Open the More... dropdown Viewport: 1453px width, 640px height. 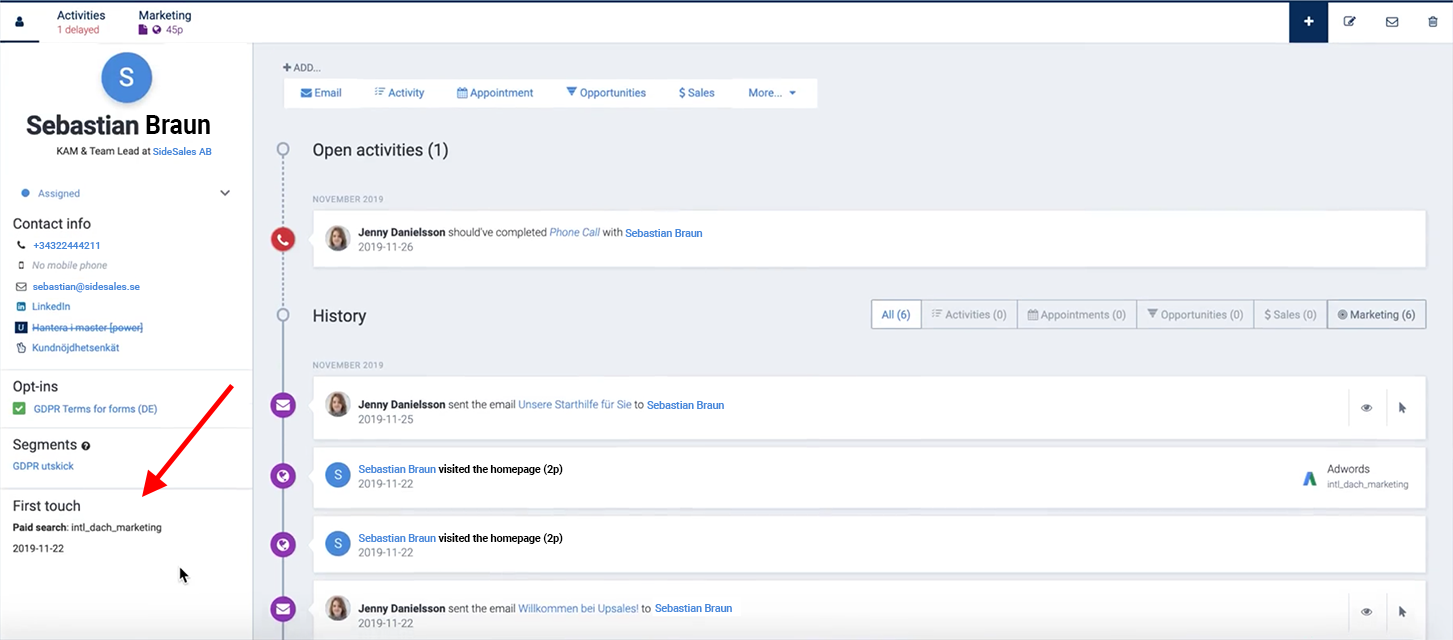tap(772, 93)
